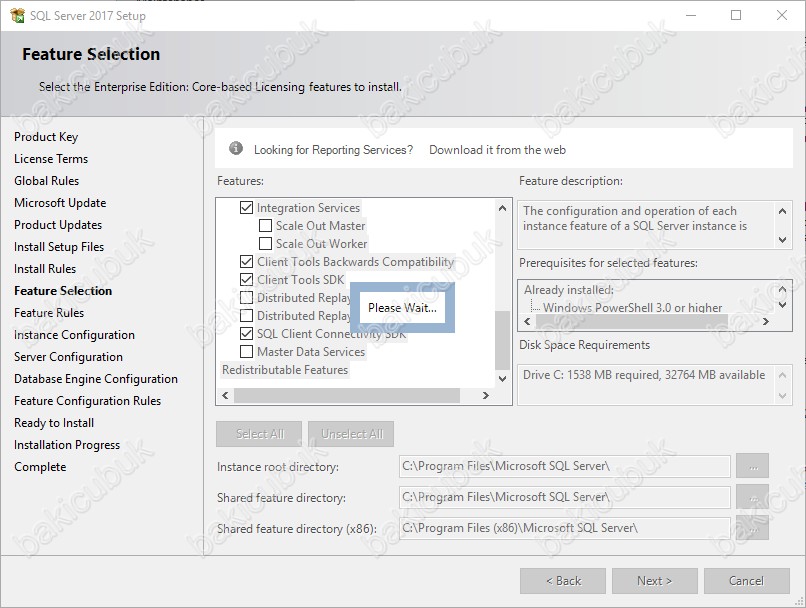Click the down arrow of the Features list scrollbar
Image resolution: width=806 pixels, height=608 pixels.
502,379
